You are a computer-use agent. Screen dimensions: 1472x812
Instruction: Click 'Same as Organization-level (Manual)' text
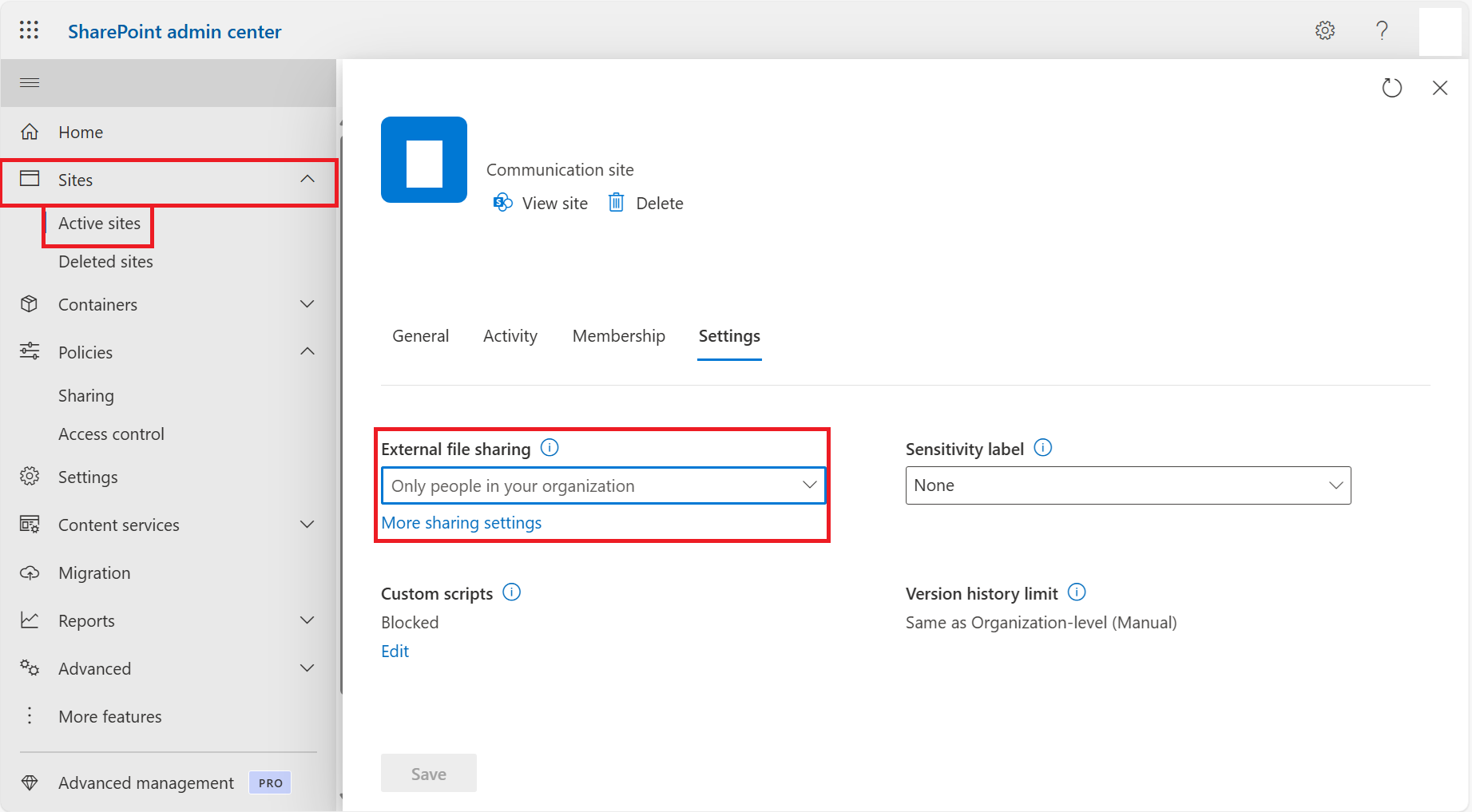(x=1042, y=623)
